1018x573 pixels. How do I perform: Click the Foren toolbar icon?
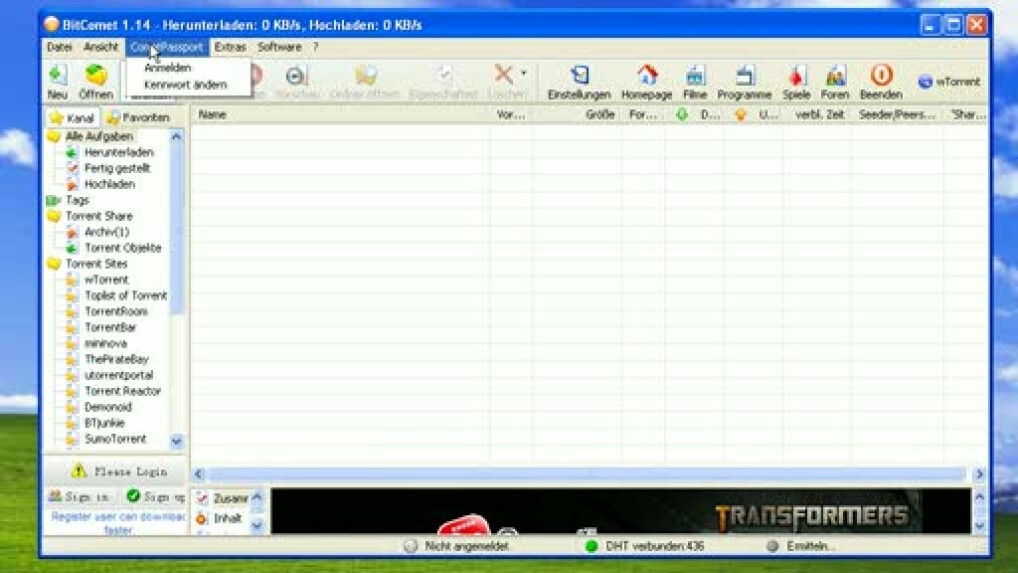click(834, 80)
